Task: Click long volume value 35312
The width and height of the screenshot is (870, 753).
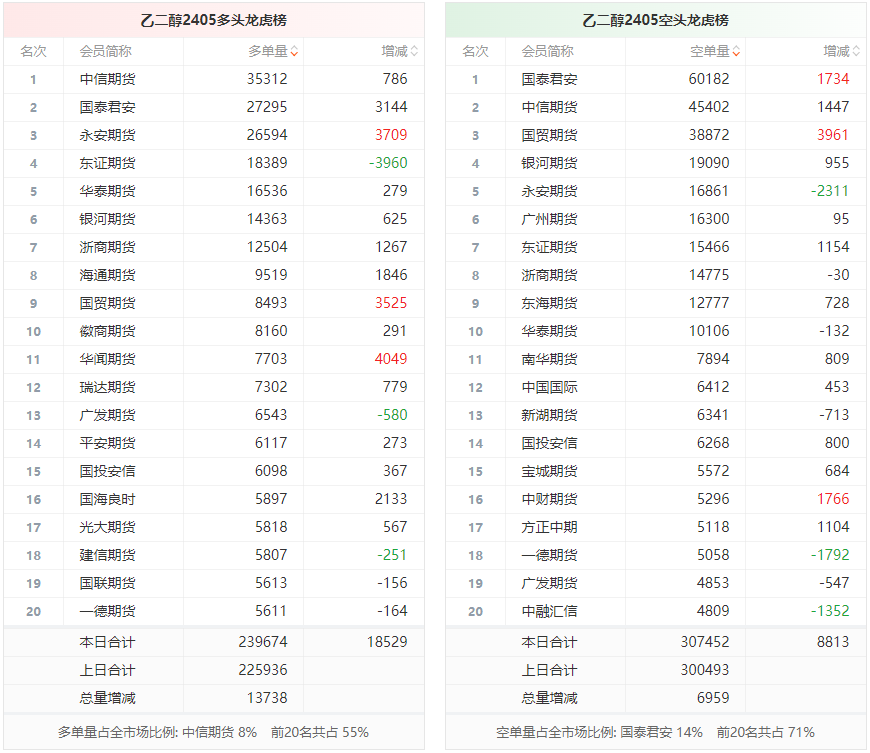Action: point(267,79)
